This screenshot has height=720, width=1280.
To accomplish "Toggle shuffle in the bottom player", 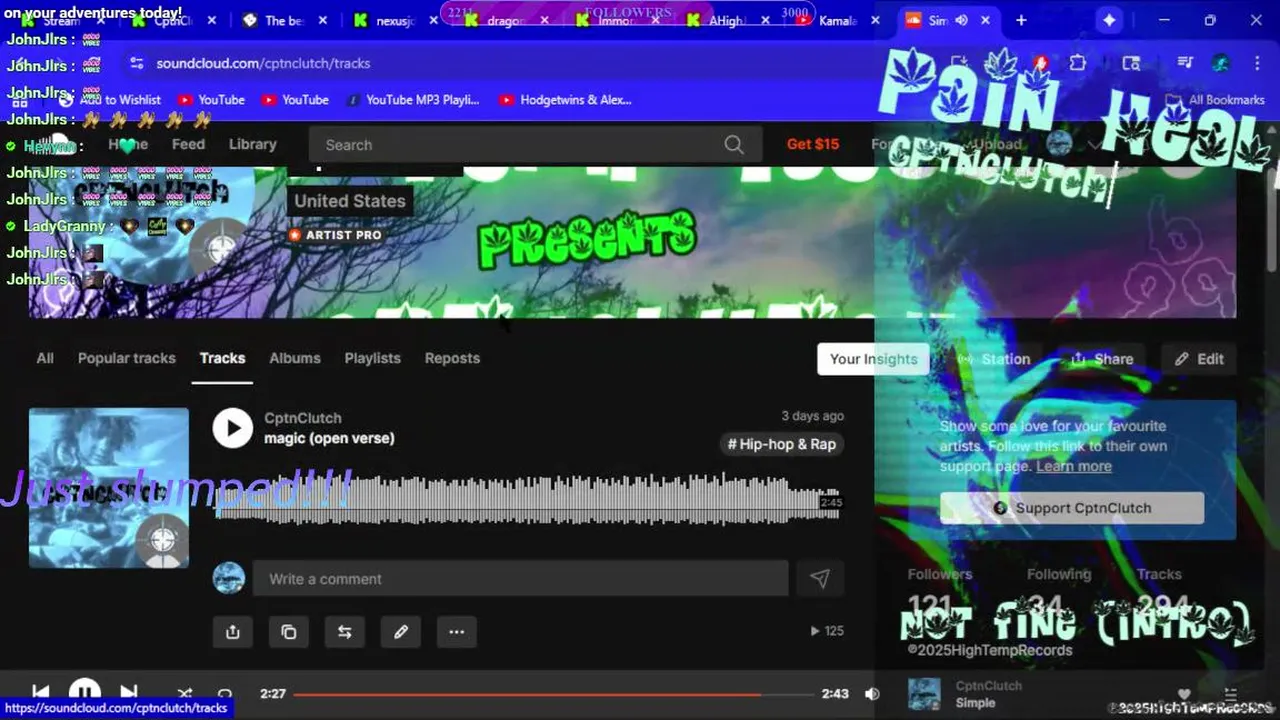I will pos(185,693).
